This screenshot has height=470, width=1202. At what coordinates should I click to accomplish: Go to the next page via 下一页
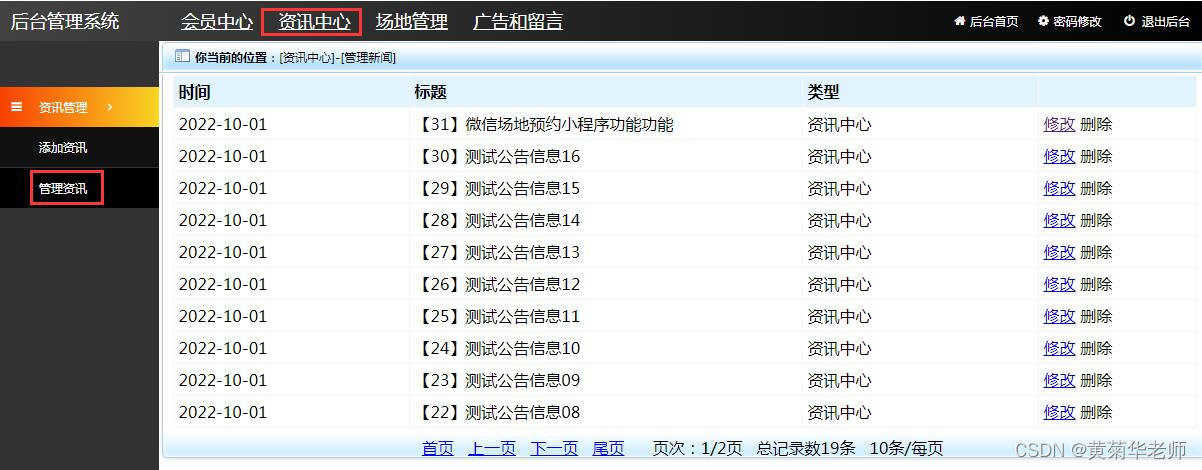tap(554, 448)
